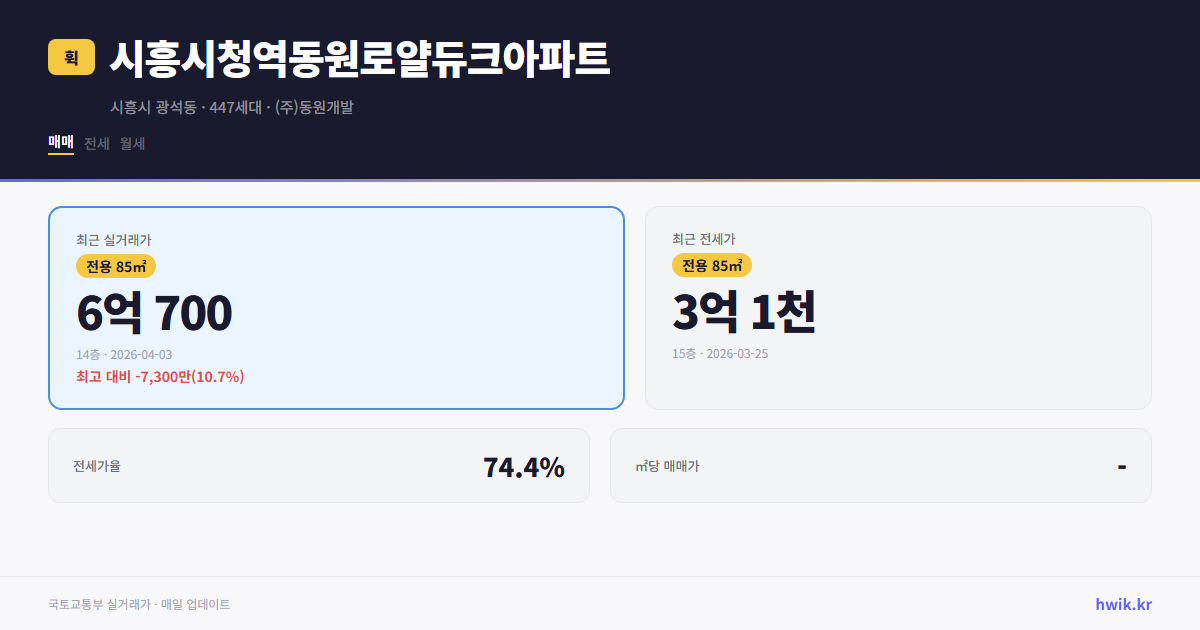Image resolution: width=1200 pixels, height=630 pixels.
Task: Click the ㎡당 매매가 panel
Action: point(879,465)
